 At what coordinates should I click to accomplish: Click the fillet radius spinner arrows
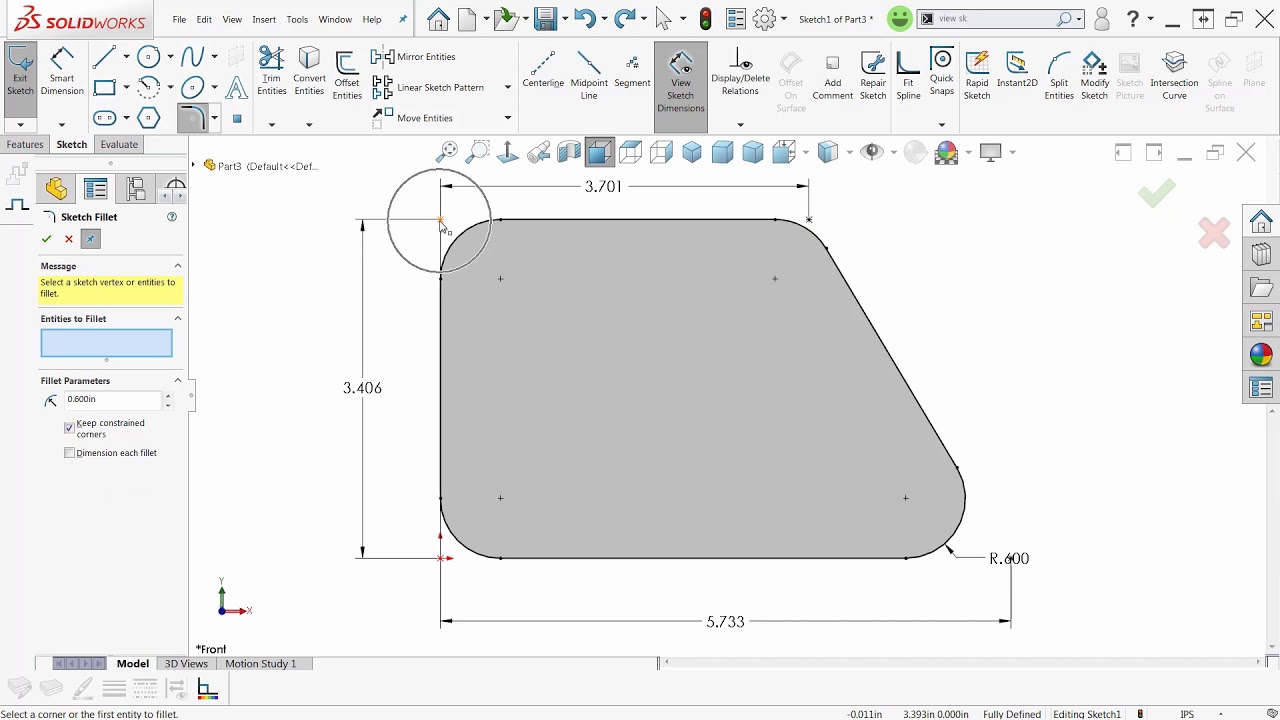click(x=167, y=400)
